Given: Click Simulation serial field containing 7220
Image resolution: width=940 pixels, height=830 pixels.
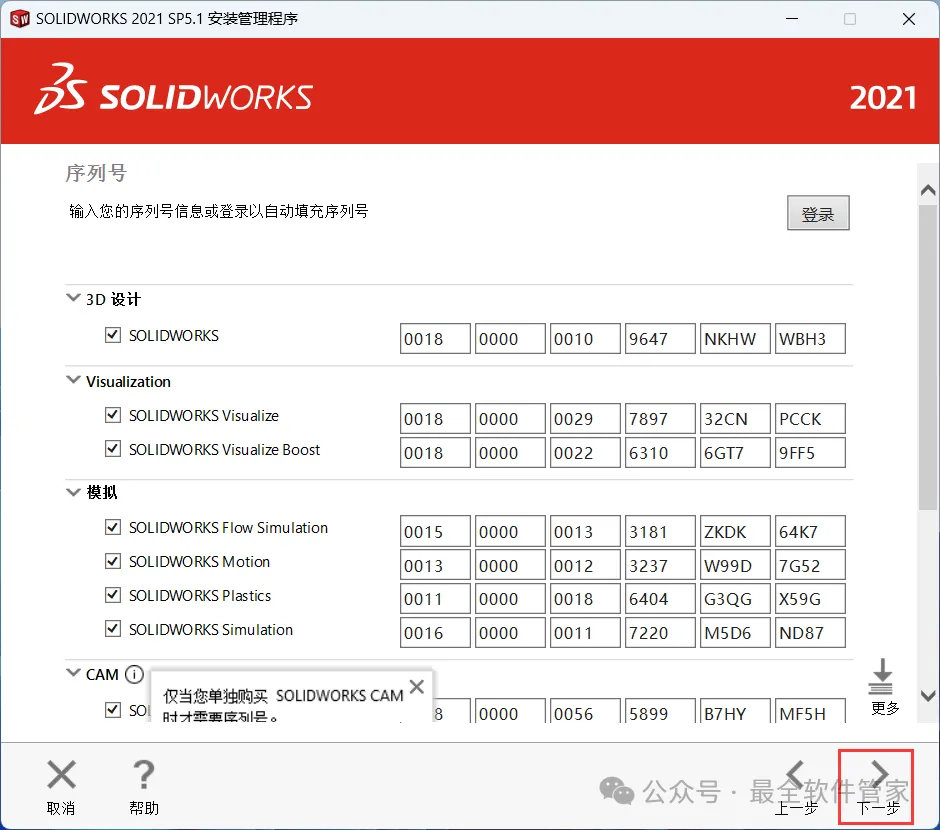Looking at the screenshot, I should pos(660,632).
